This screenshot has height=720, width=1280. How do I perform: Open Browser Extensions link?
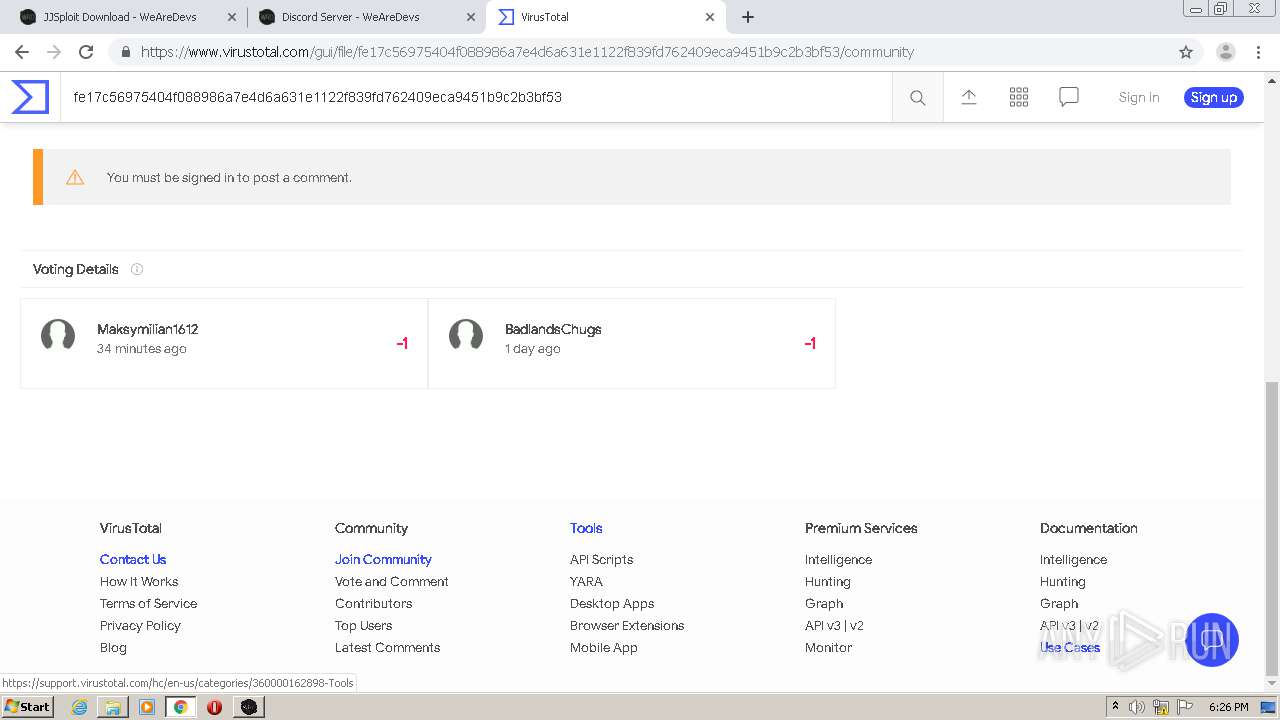(627, 625)
